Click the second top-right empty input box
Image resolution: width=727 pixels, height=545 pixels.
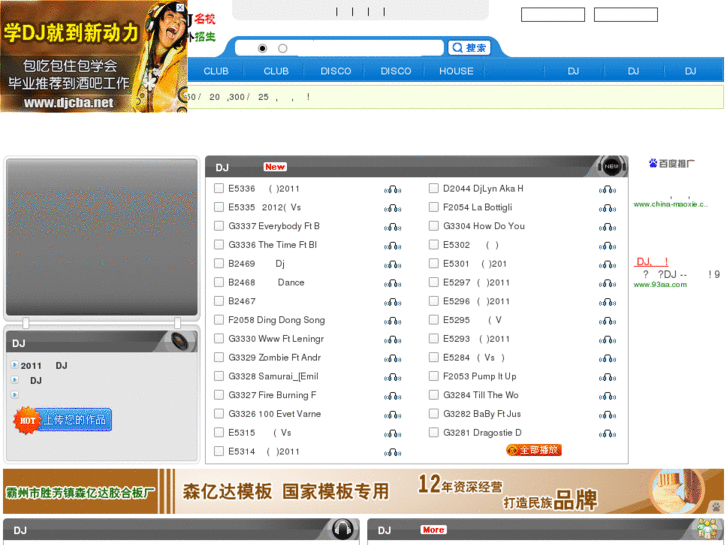[626, 14]
